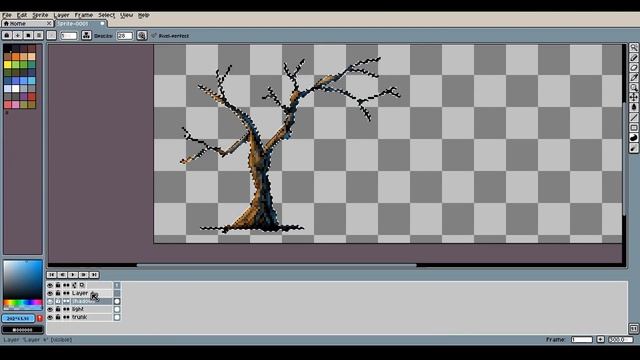Lock the trunk layer
640x360 pixels.
click(x=58, y=317)
